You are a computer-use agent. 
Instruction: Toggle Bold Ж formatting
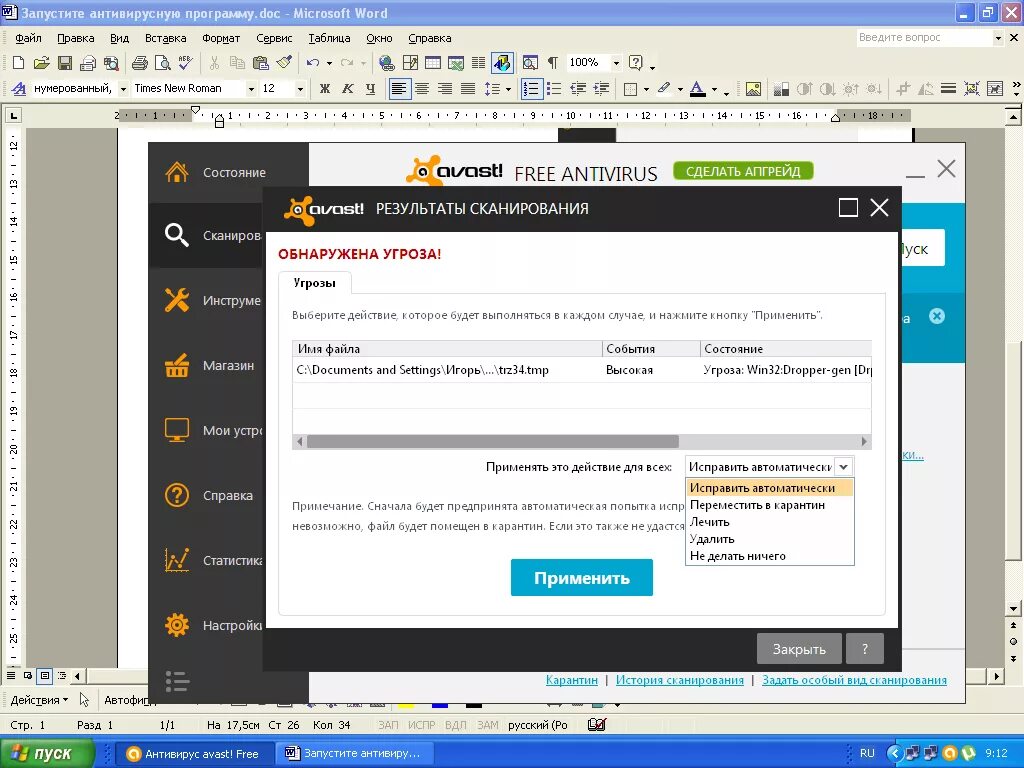click(x=325, y=89)
